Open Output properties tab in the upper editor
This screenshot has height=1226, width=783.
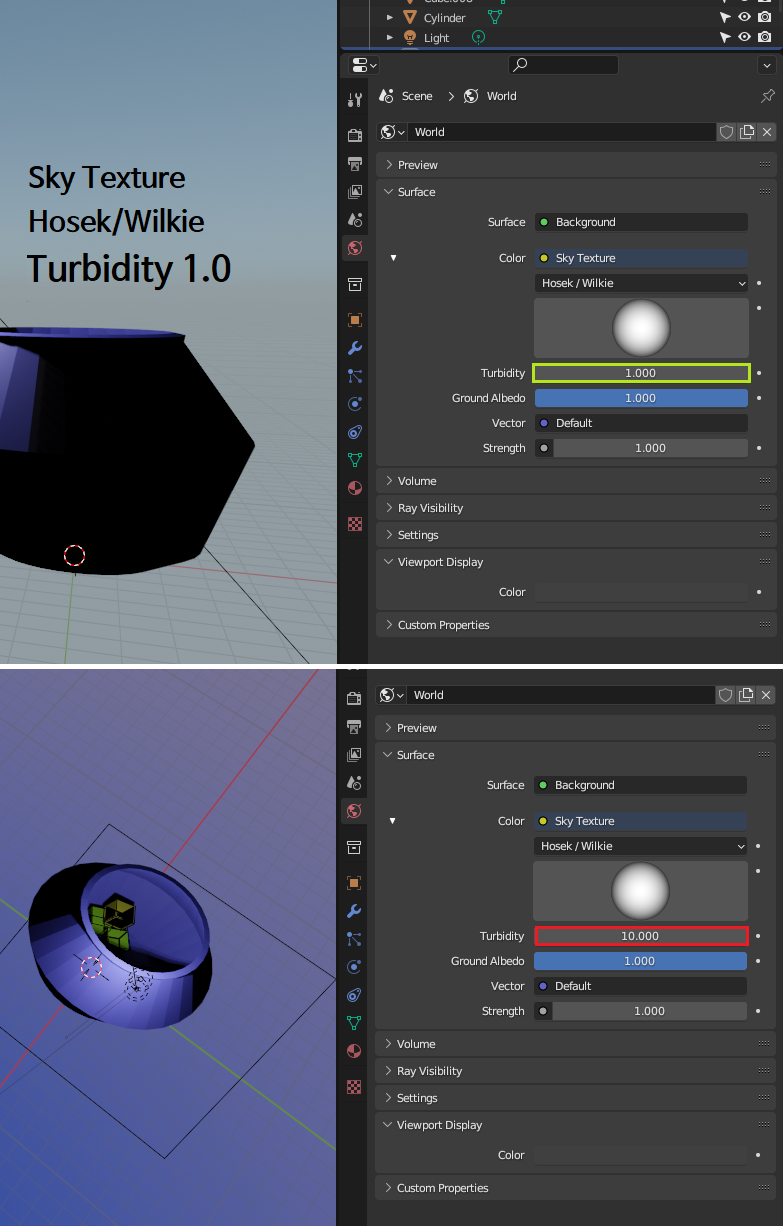point(355,163)
